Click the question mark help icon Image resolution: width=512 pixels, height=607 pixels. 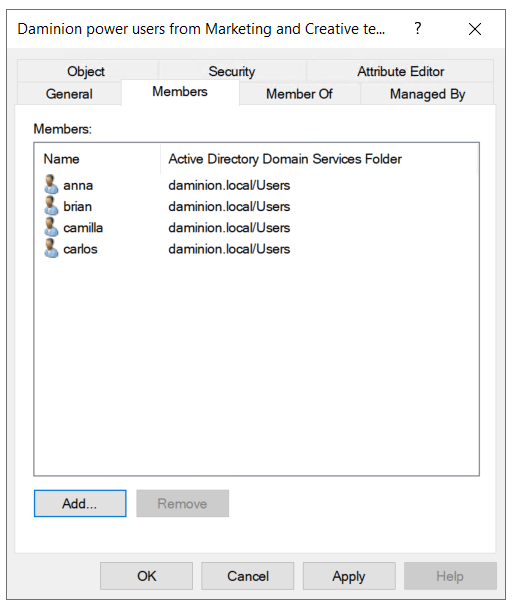click(417, 29)
